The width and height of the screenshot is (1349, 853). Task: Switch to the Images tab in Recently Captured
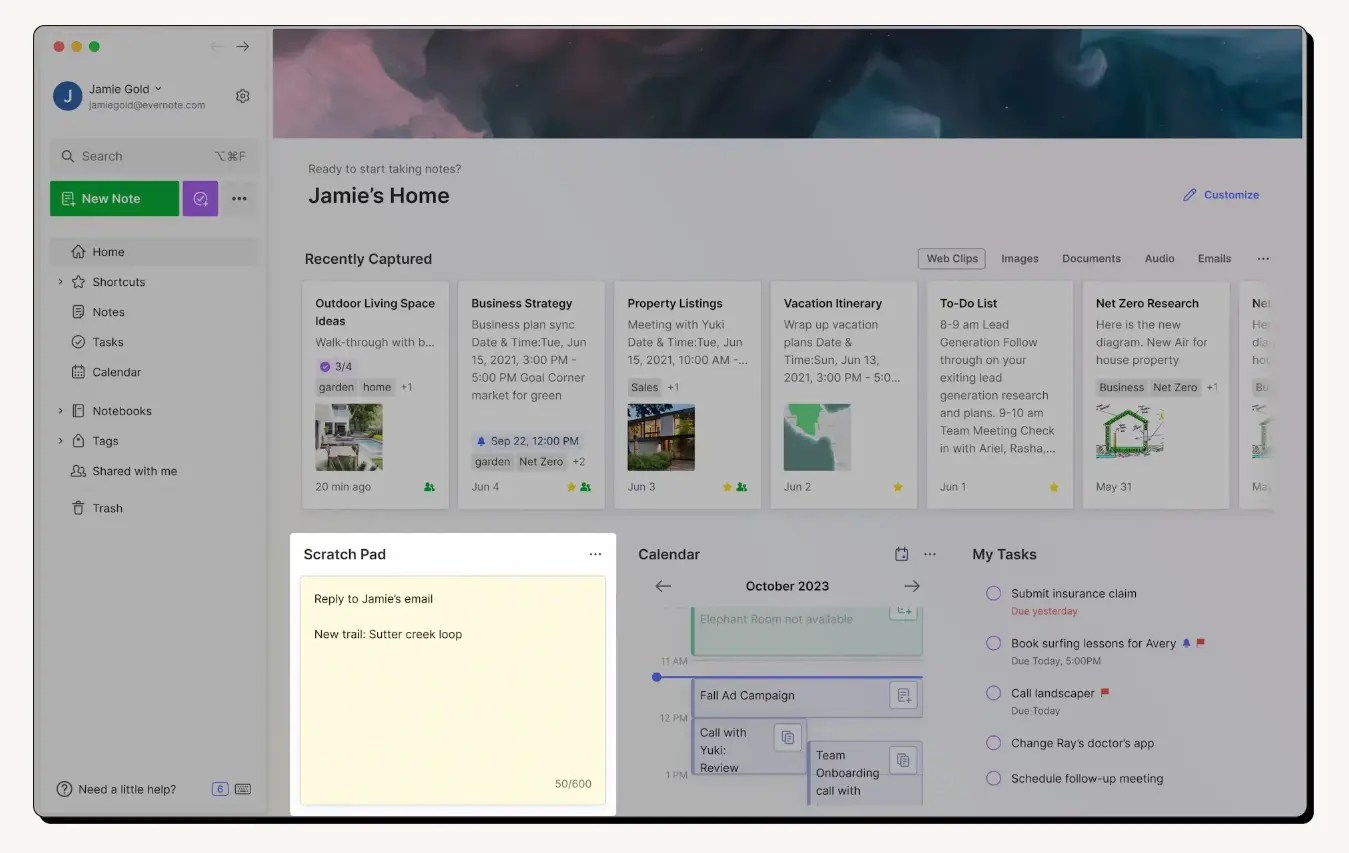click(1020, 258)
